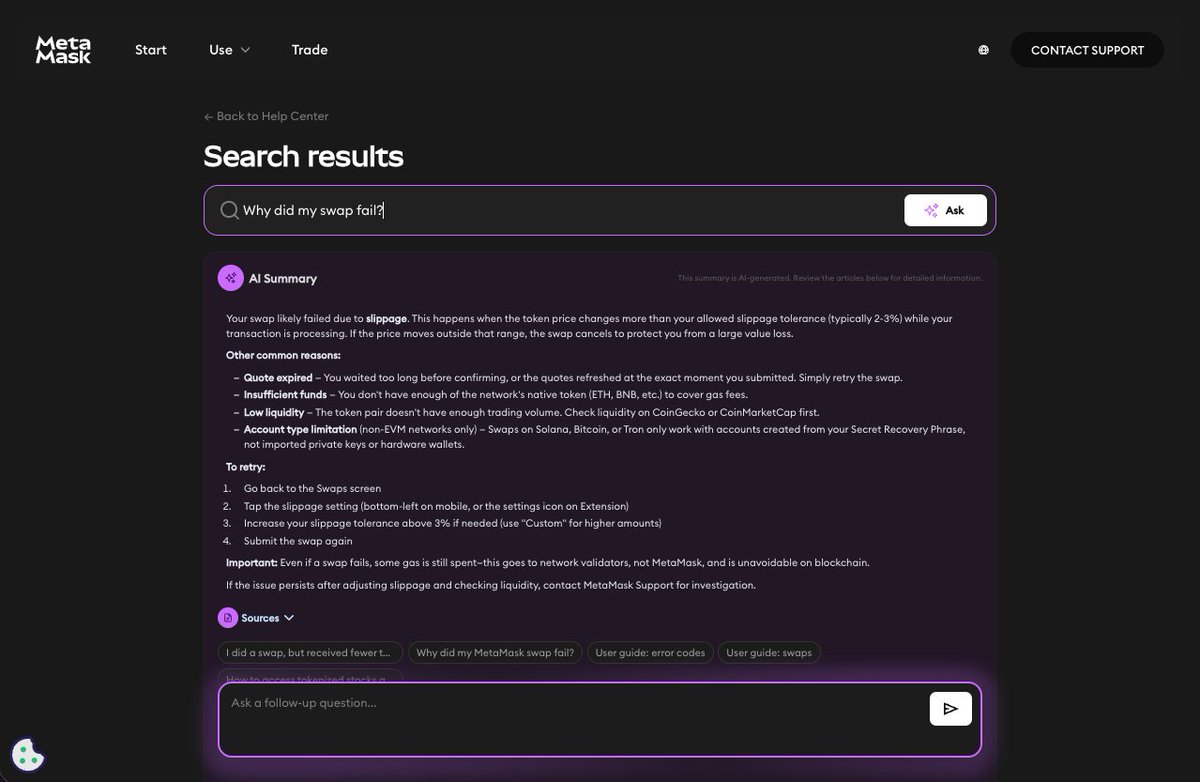Click the AI Summary sparkle icon
This screenshot has width=1200, height=782.
231,278
